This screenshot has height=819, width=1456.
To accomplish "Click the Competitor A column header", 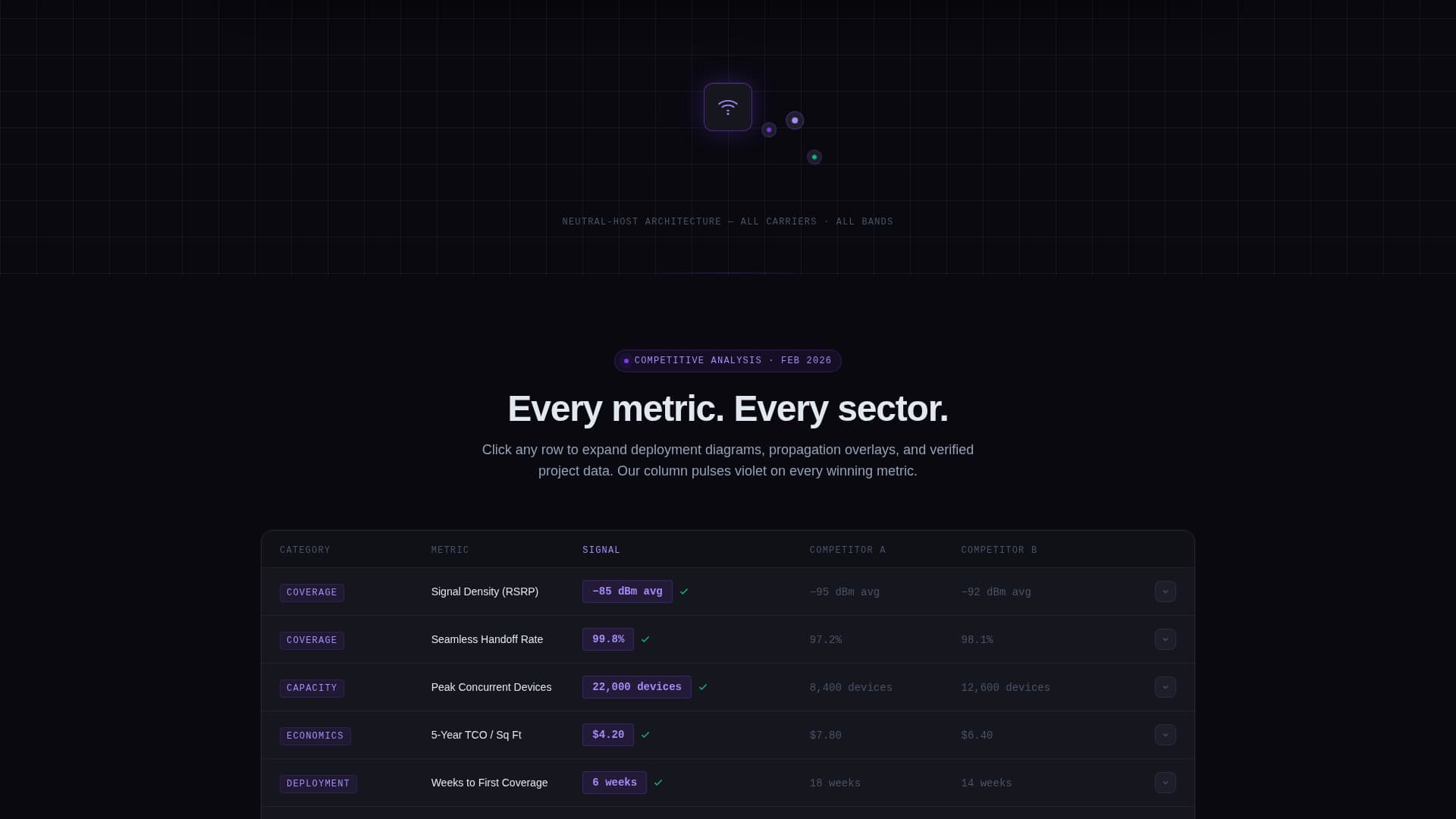I will (x=847, y=550).
